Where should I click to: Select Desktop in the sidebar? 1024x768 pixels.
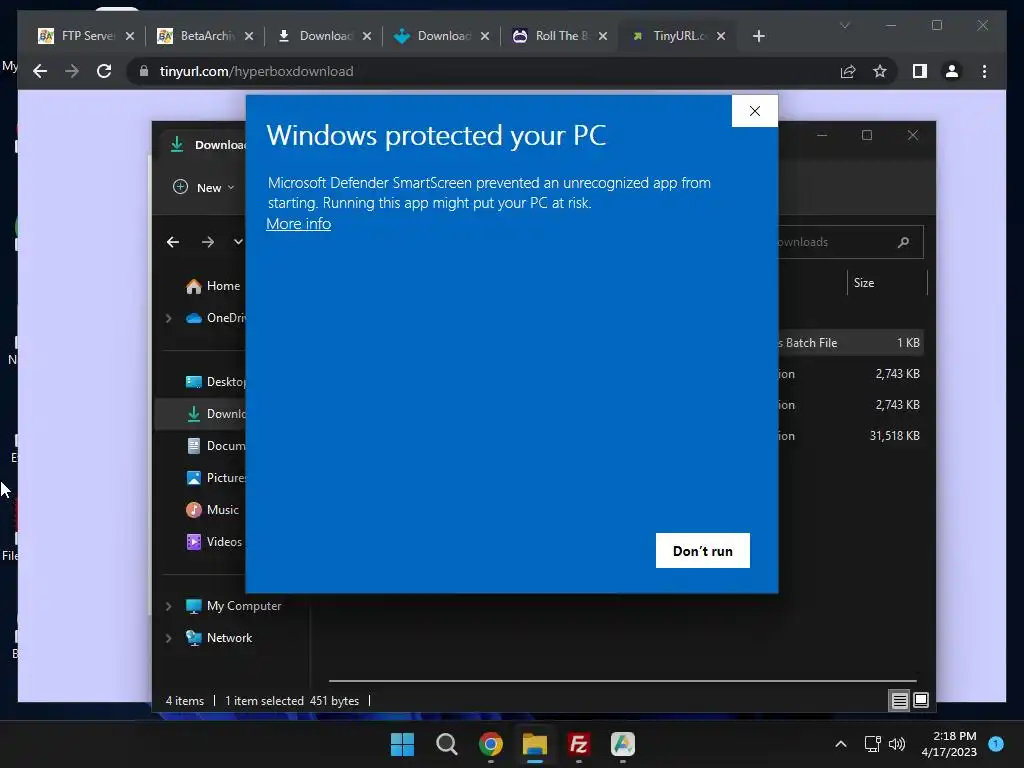coord(216,381)
